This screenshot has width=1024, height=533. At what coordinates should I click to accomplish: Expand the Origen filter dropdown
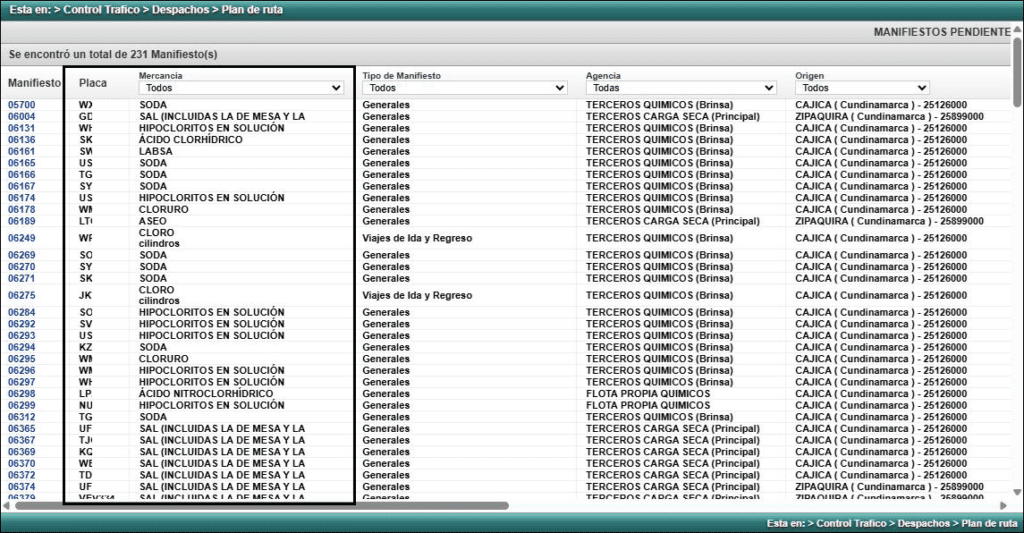pos(862,88)
